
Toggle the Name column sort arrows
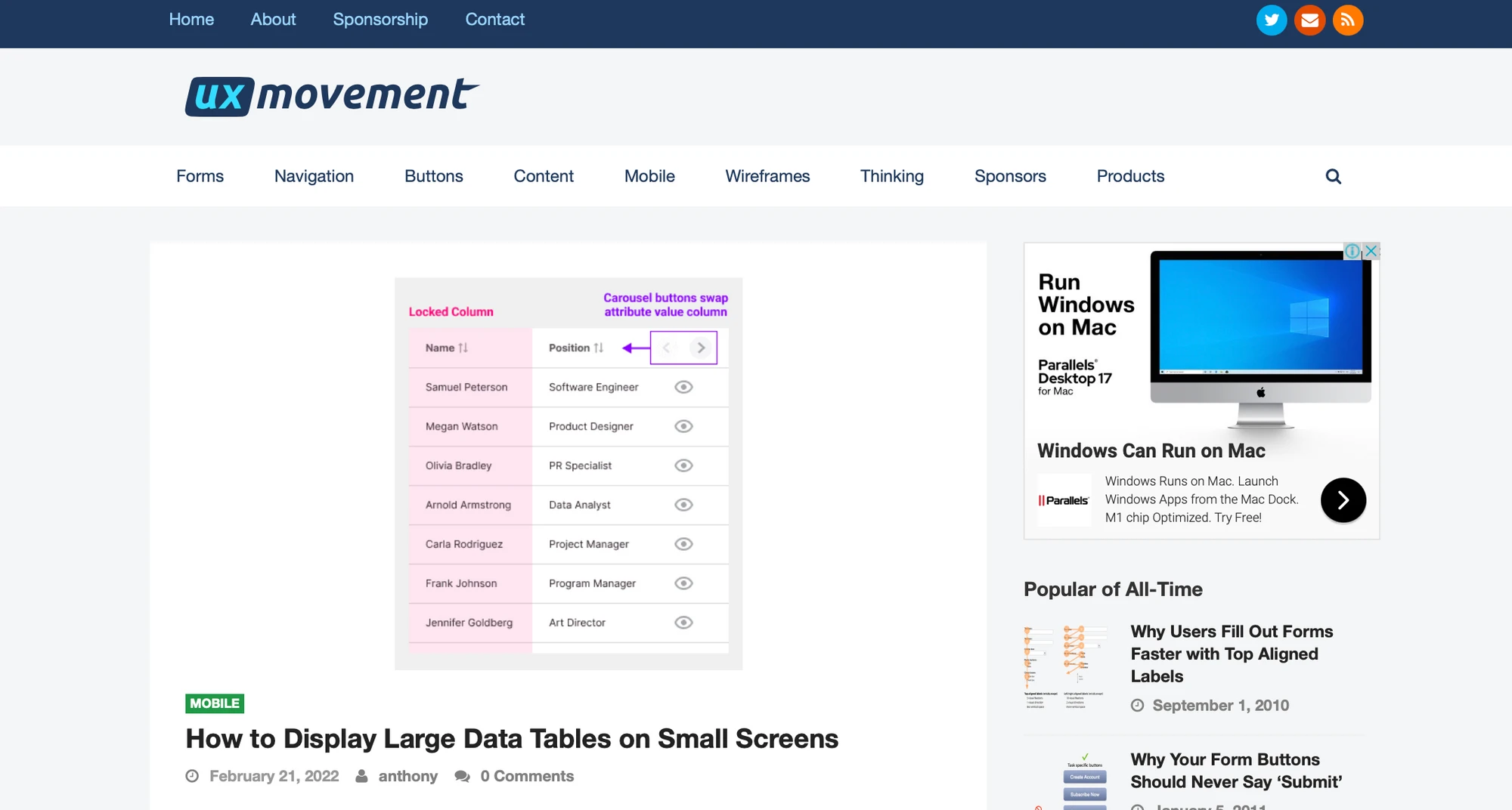point(464,348)
